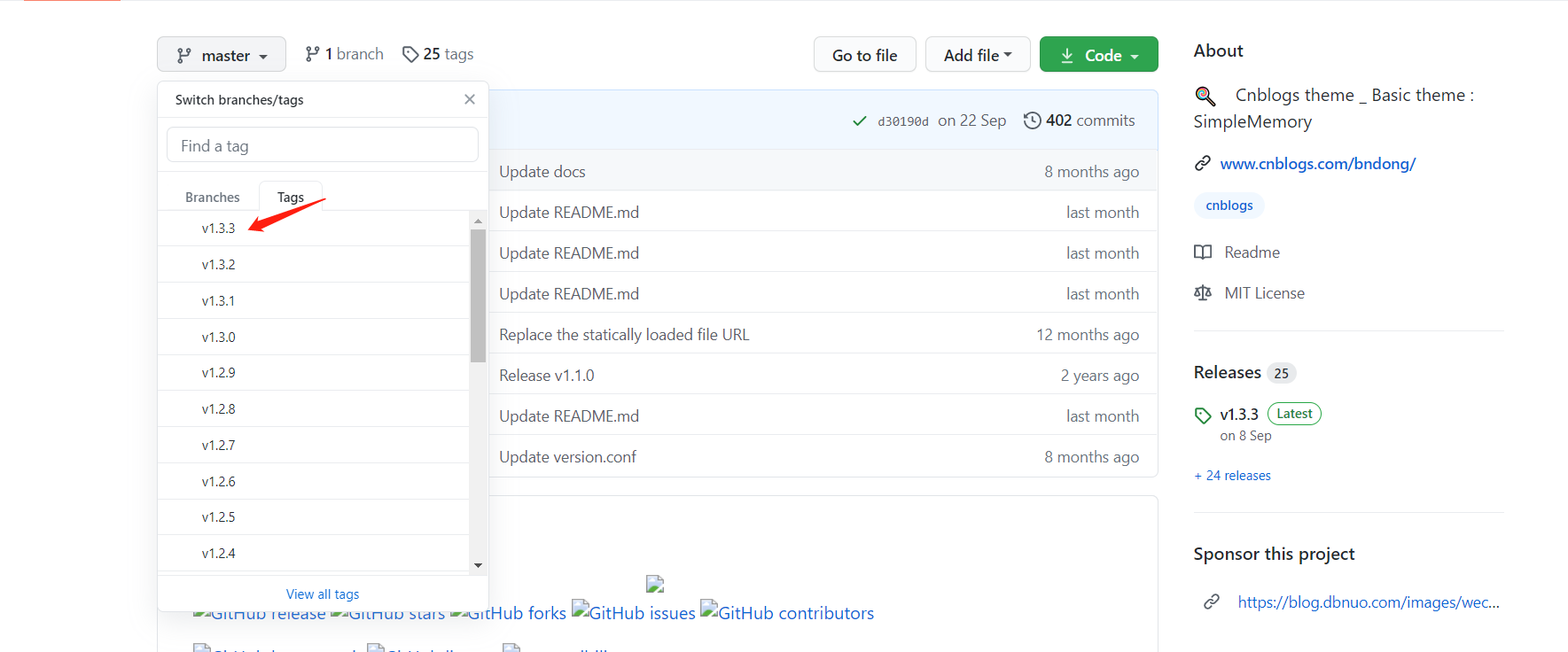Open the Update docs commit message
1568x652 pixels.
click(x=542, y=172)
